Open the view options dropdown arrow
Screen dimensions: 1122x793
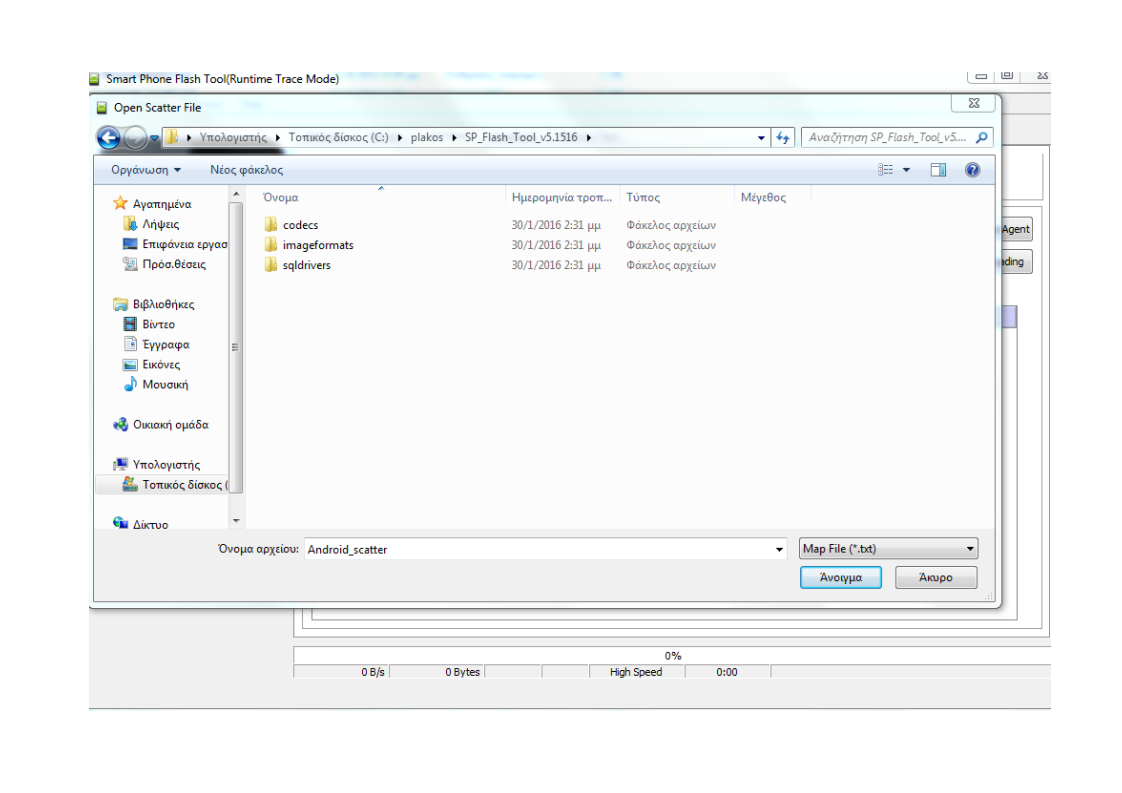click(906, 170)
